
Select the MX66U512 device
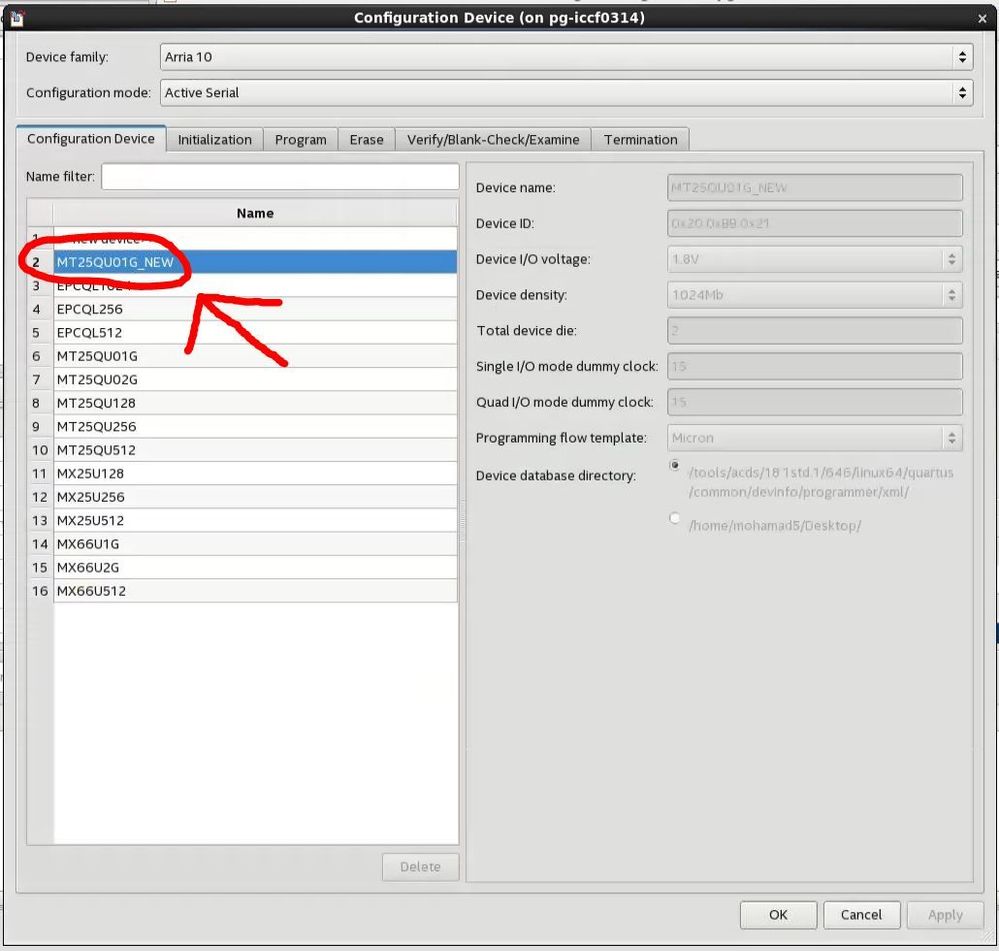point(255,592)
